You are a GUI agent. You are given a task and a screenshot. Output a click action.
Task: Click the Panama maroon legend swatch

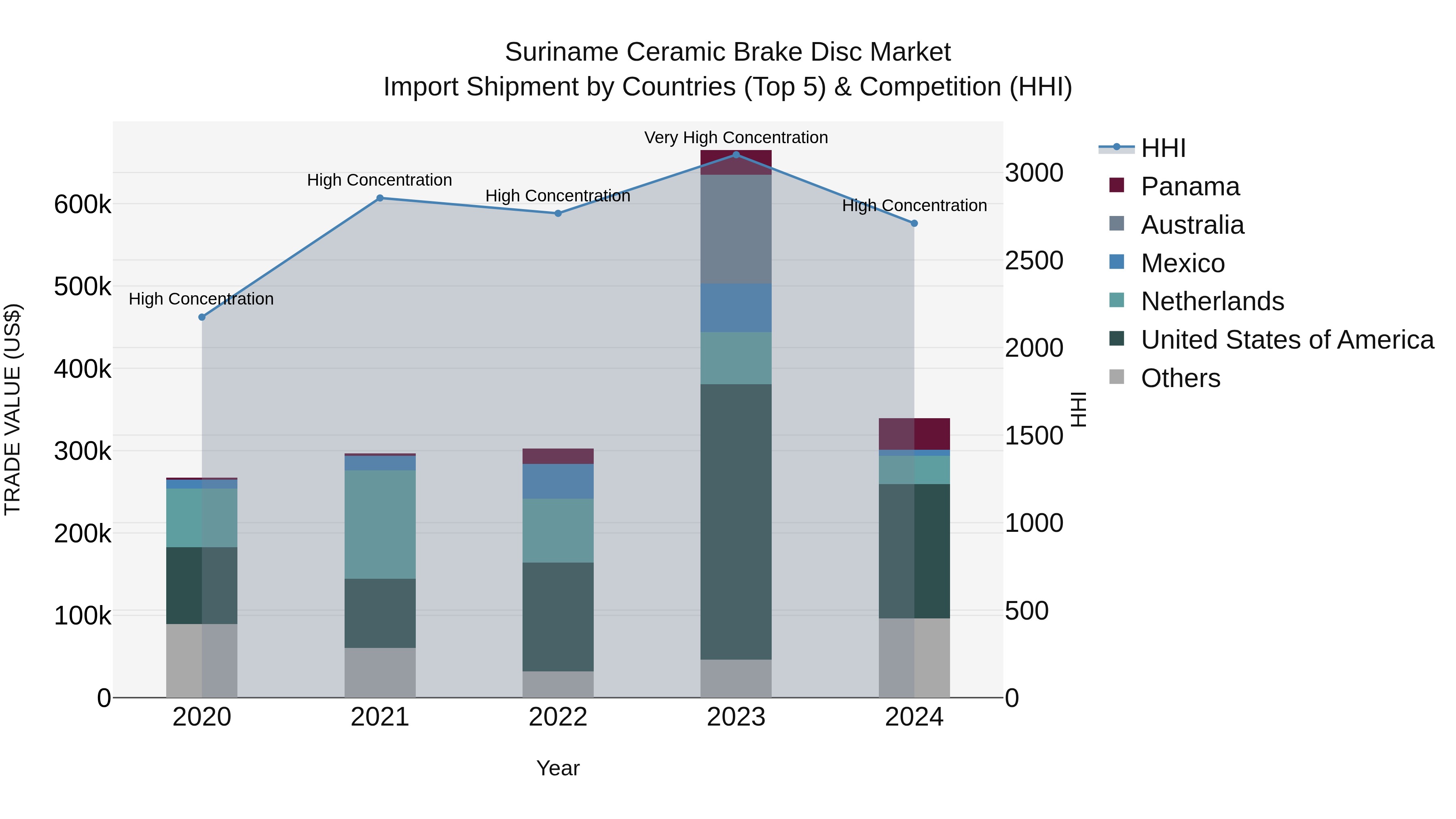[x=1117, y=185]
